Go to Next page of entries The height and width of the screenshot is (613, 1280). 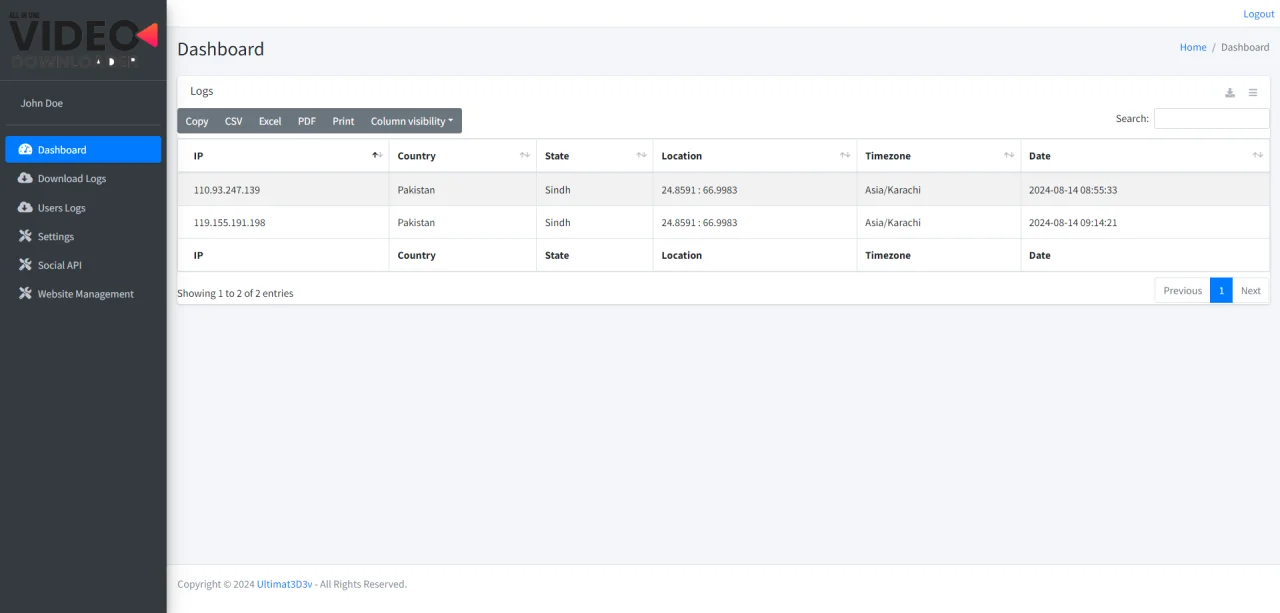pyautogui.click(x=1251, y=290)
